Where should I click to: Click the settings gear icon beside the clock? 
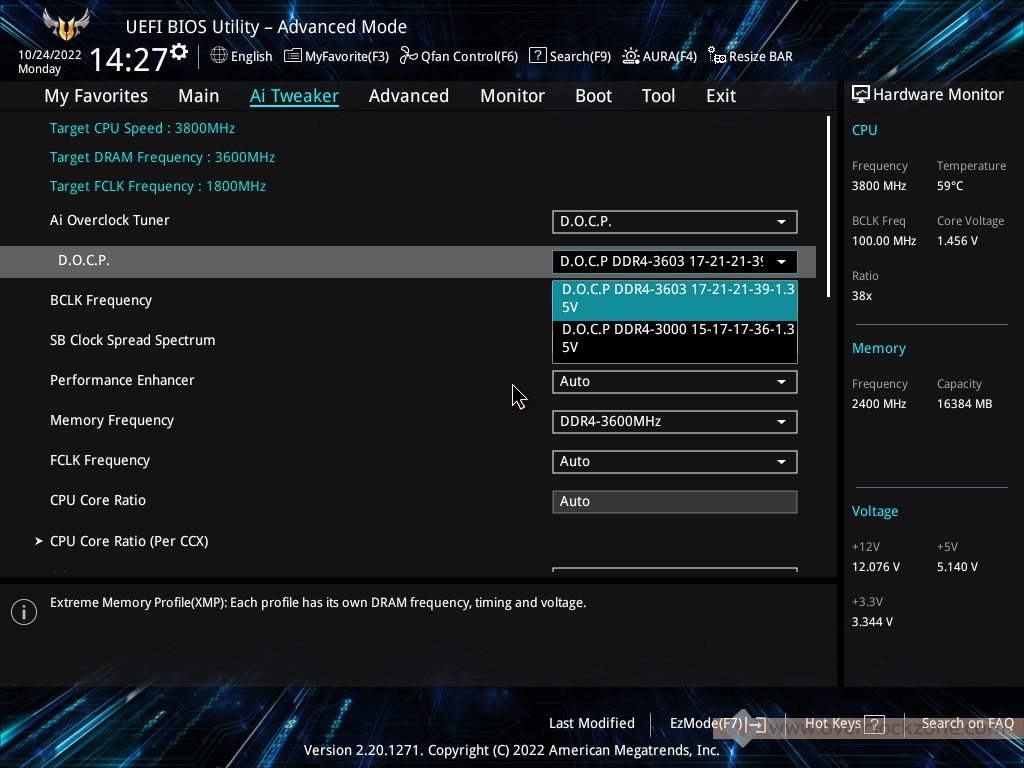[x=179, y=51]
